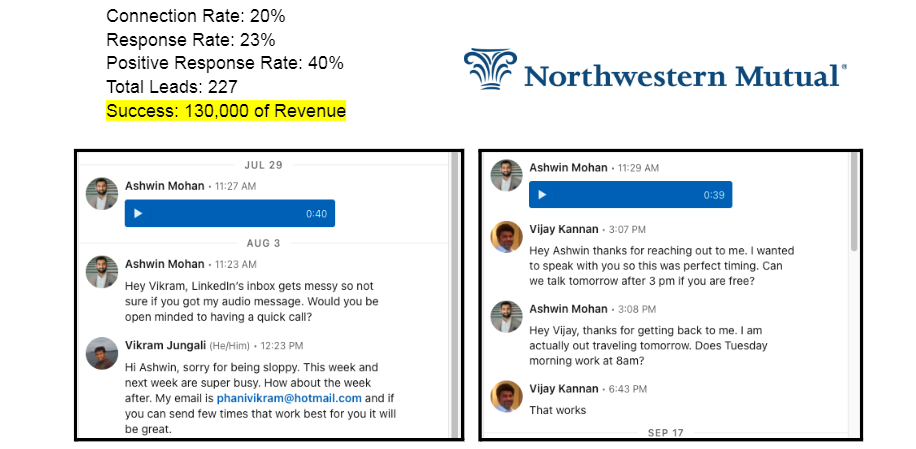Click the 0:39 audio progress bar
Screen dimensions: 916x449
point(625,195)
